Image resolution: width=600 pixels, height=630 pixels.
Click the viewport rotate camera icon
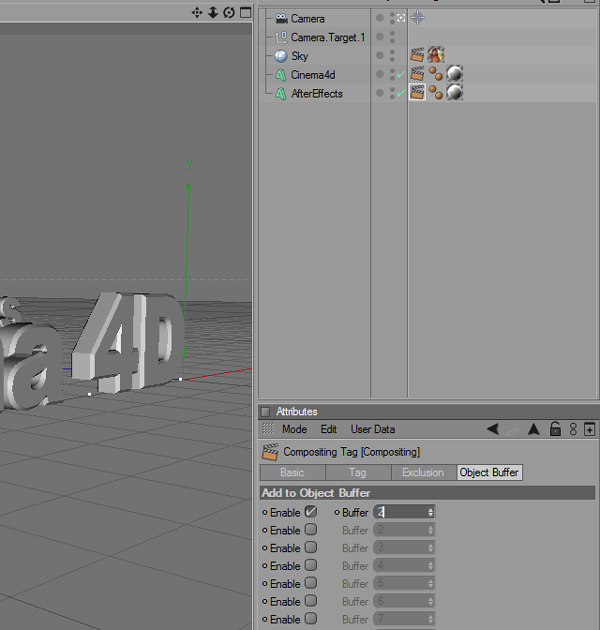(x=229, y=12)
